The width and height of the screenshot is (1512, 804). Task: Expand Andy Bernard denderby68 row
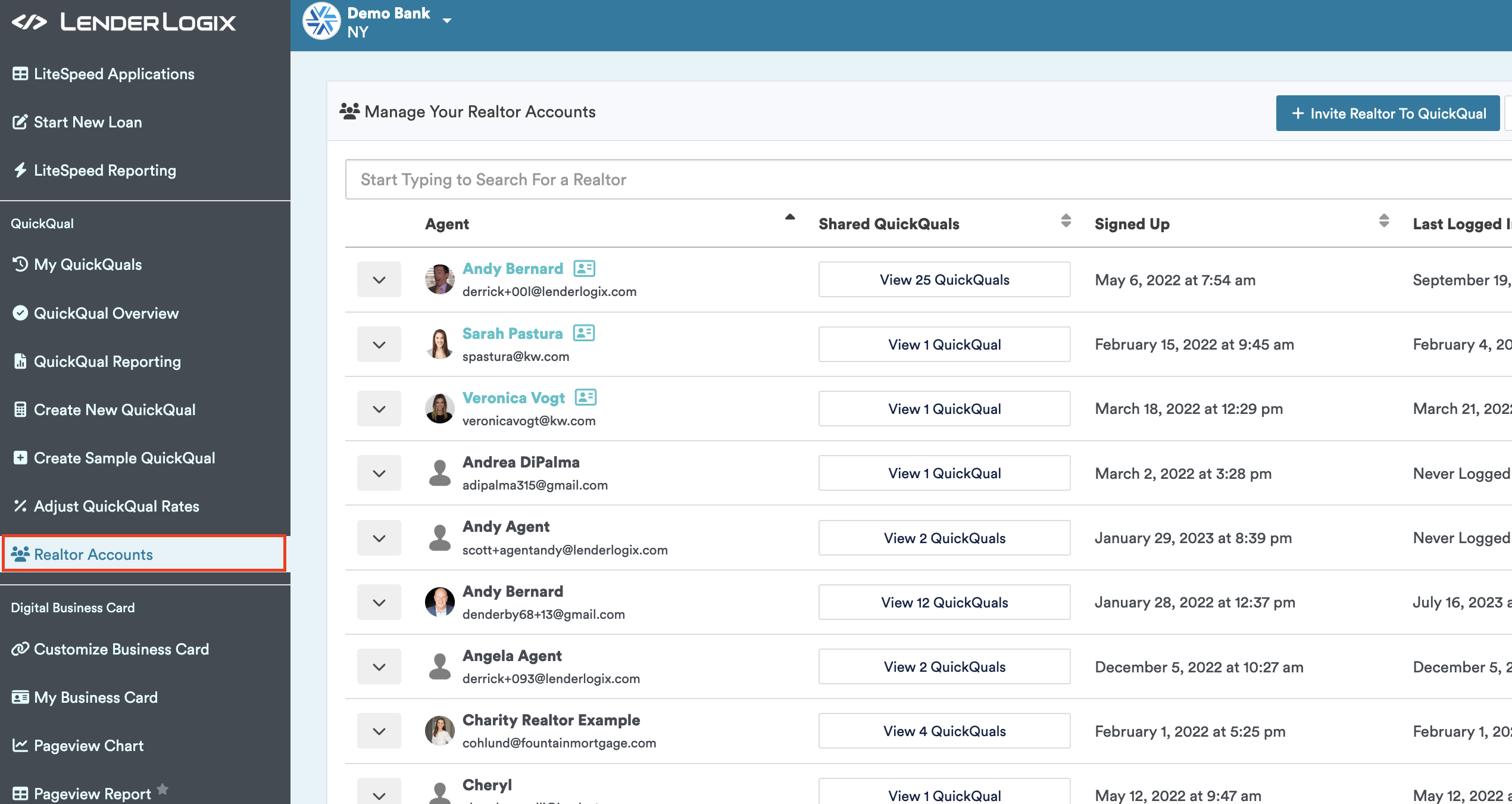[379, 602]
